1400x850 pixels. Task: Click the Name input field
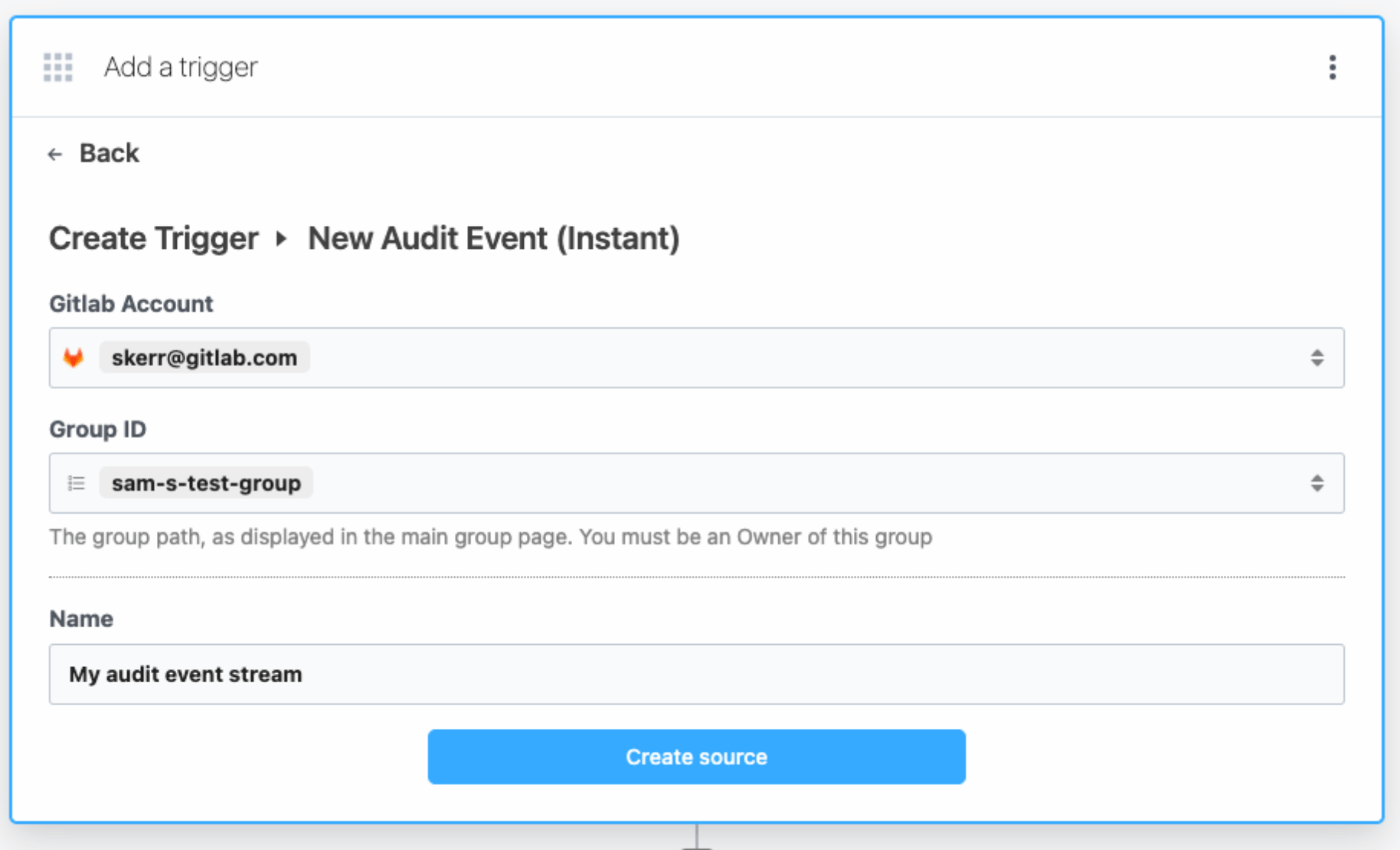[x=697, y=674]
